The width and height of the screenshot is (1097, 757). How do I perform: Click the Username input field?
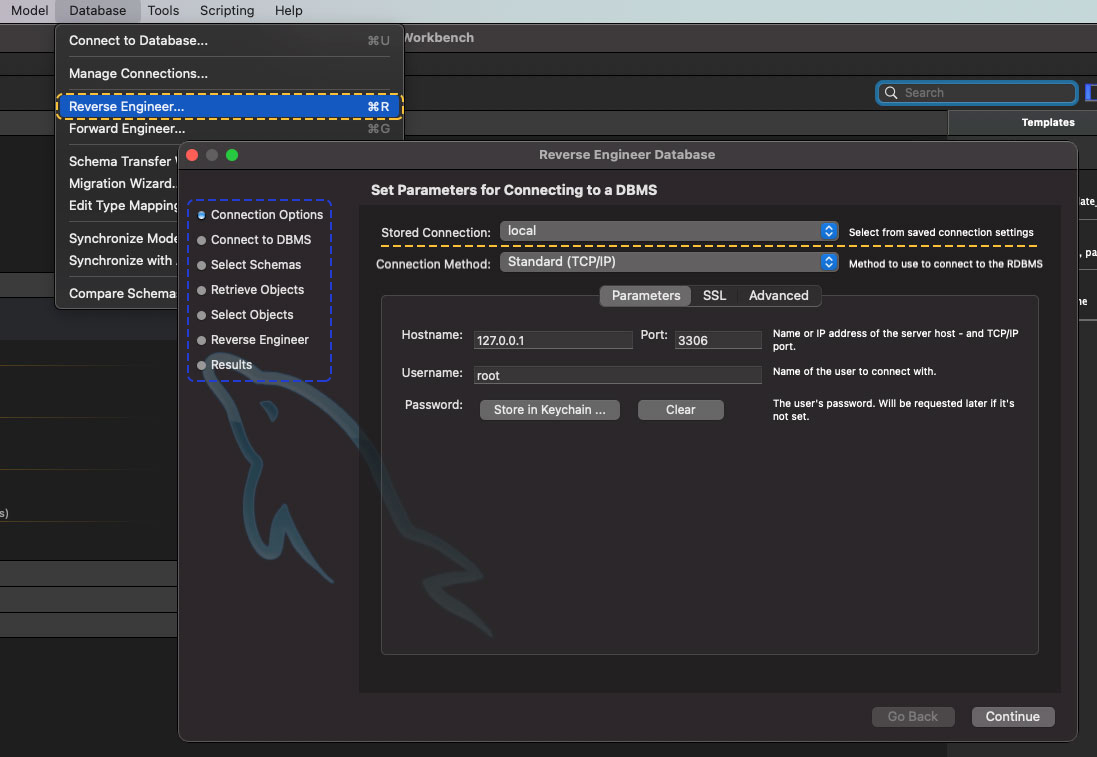pyautogui.click(x=617, y=375)
